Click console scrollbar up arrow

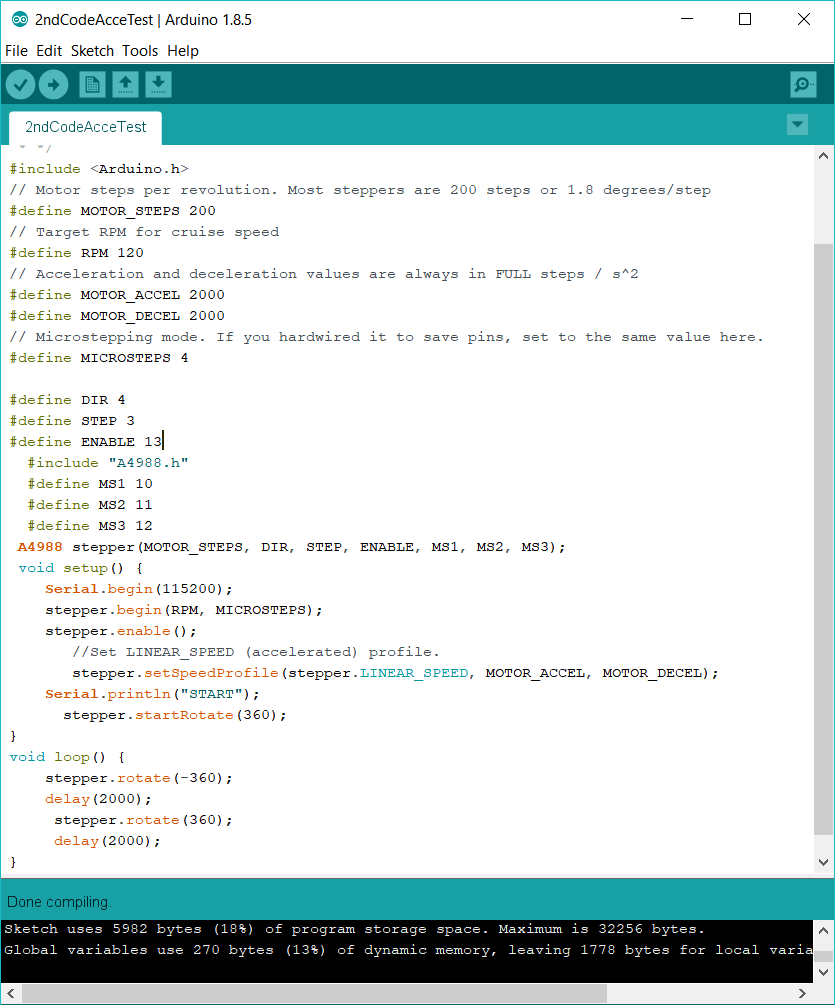pyautogui.click(x=824, y=931)
